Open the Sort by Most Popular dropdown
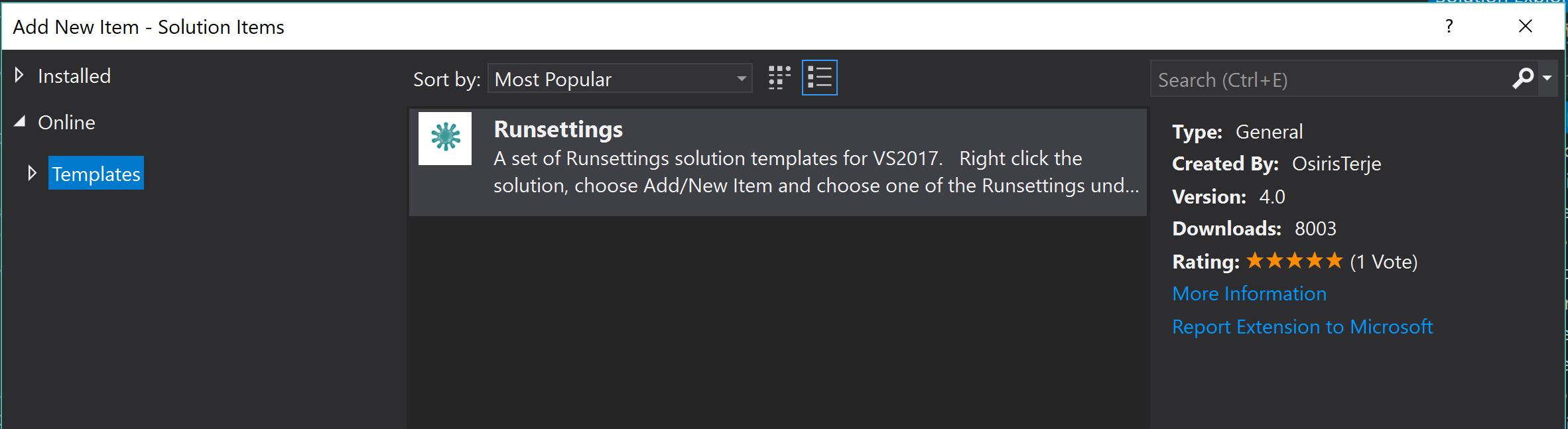This screenshot has height=429, width=1568. [620, 78]
